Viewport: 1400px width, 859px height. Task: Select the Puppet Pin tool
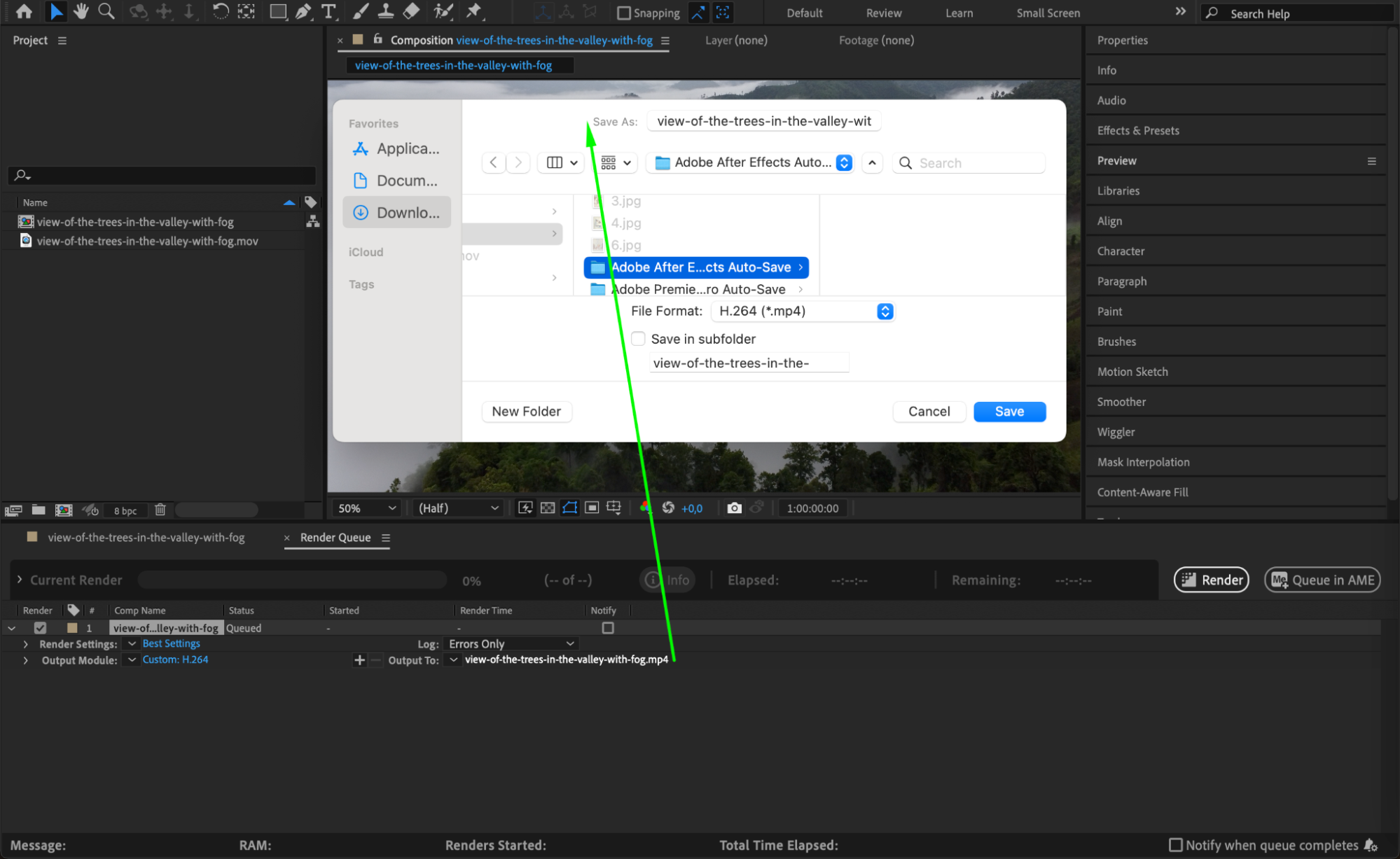pyautogui.click(x=474, y=11)
